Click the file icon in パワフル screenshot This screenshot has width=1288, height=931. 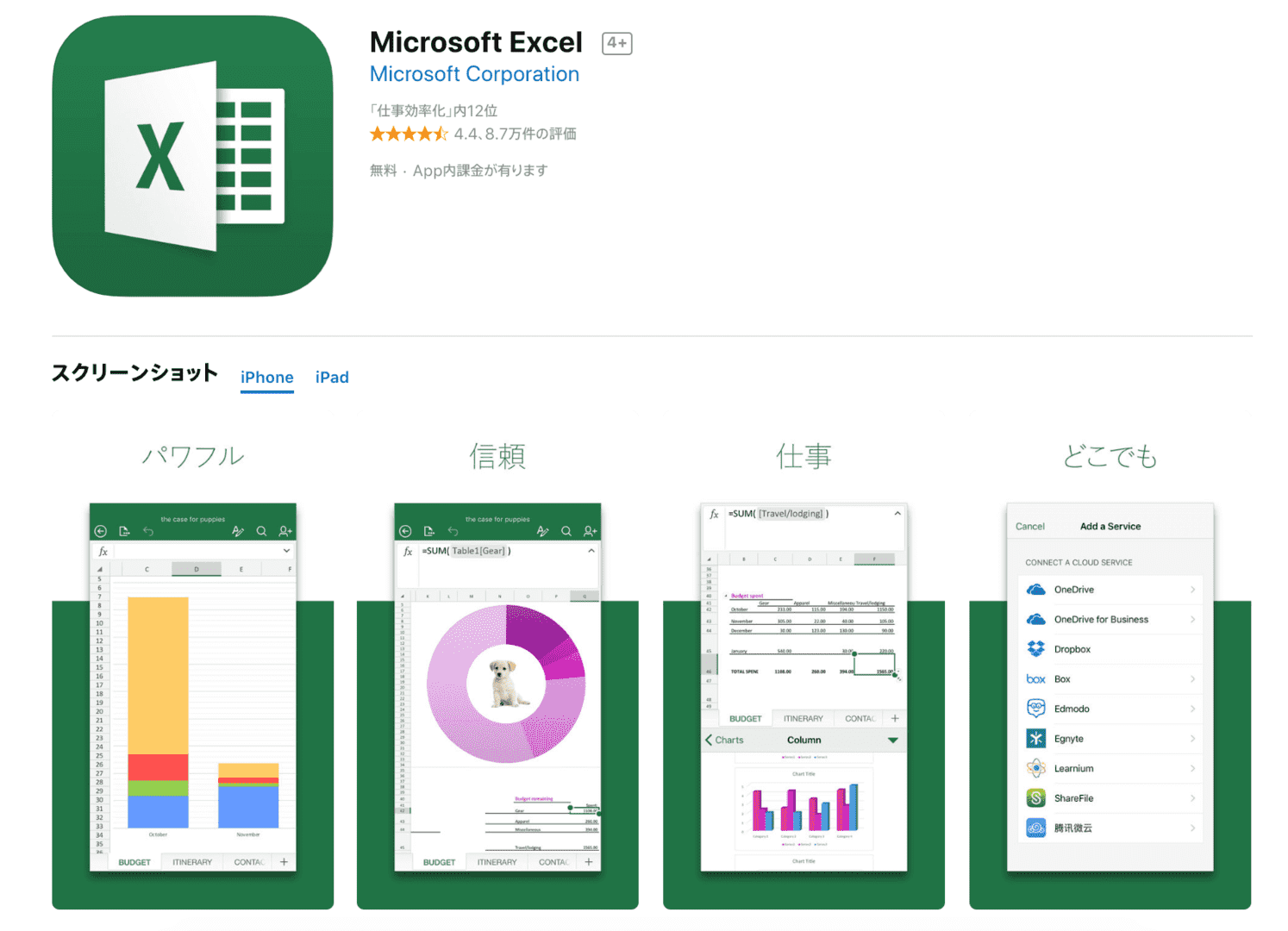(124, 531)
